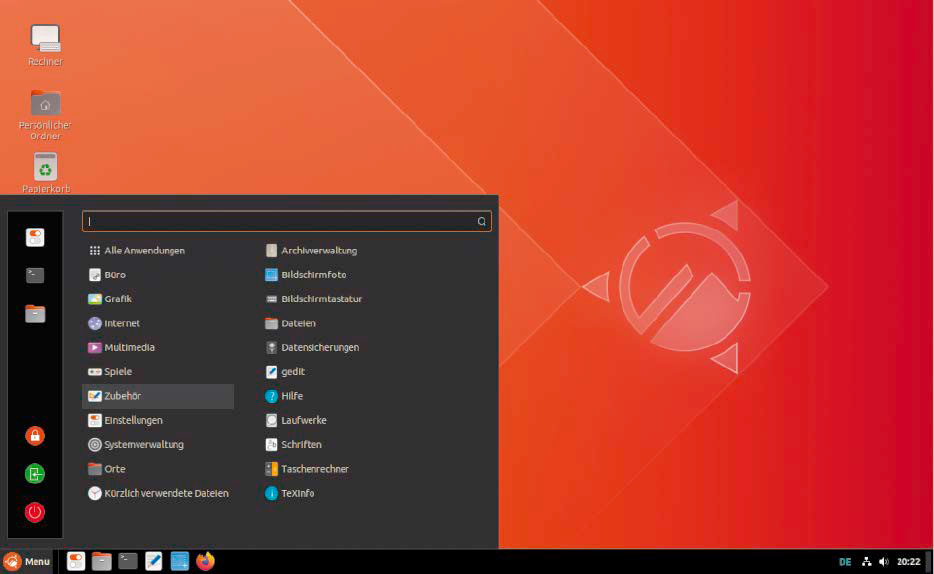Viewport: 934px width, 574px height.
Task: Open the Persönlicher Ordner desktop icon
Action: [x=45, y=114]
